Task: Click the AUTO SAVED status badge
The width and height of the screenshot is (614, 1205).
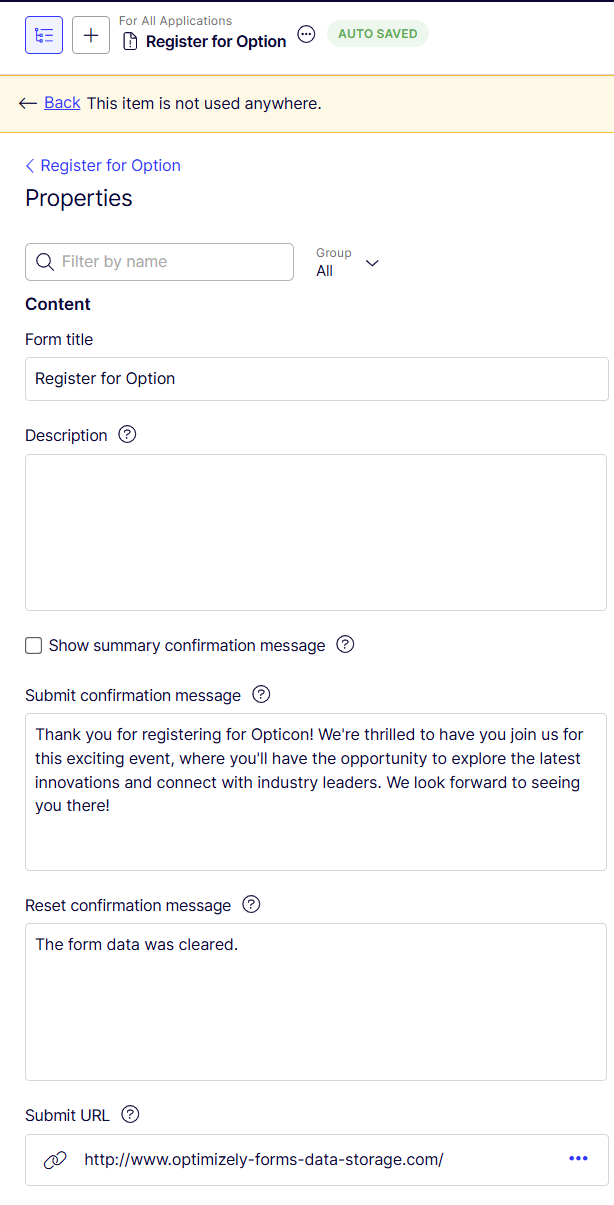Action: (x=378, y=34)
